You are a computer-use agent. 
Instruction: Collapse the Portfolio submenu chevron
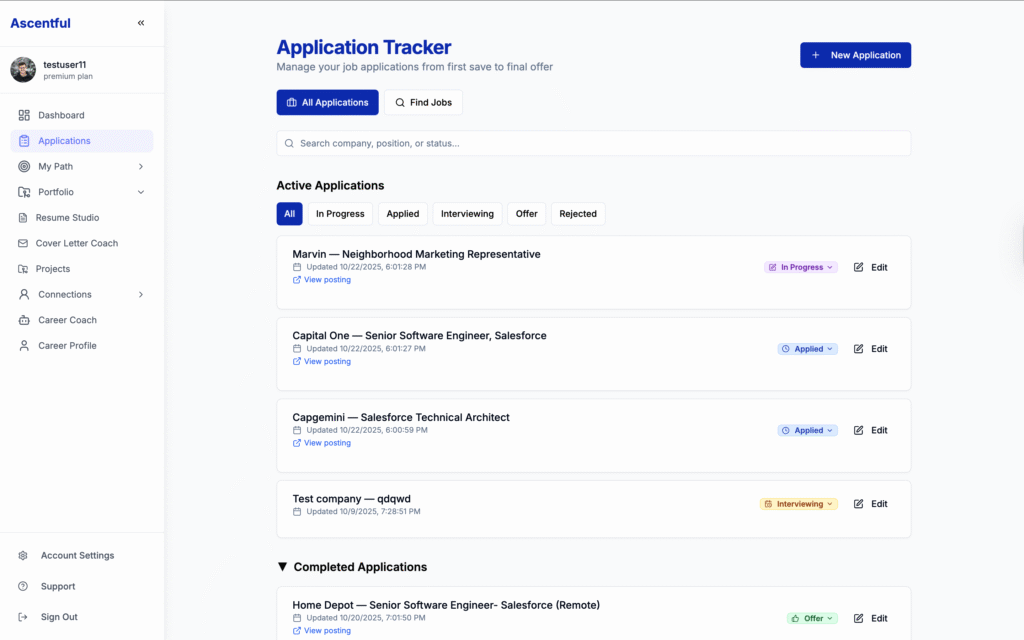click(x=141, y=192)
